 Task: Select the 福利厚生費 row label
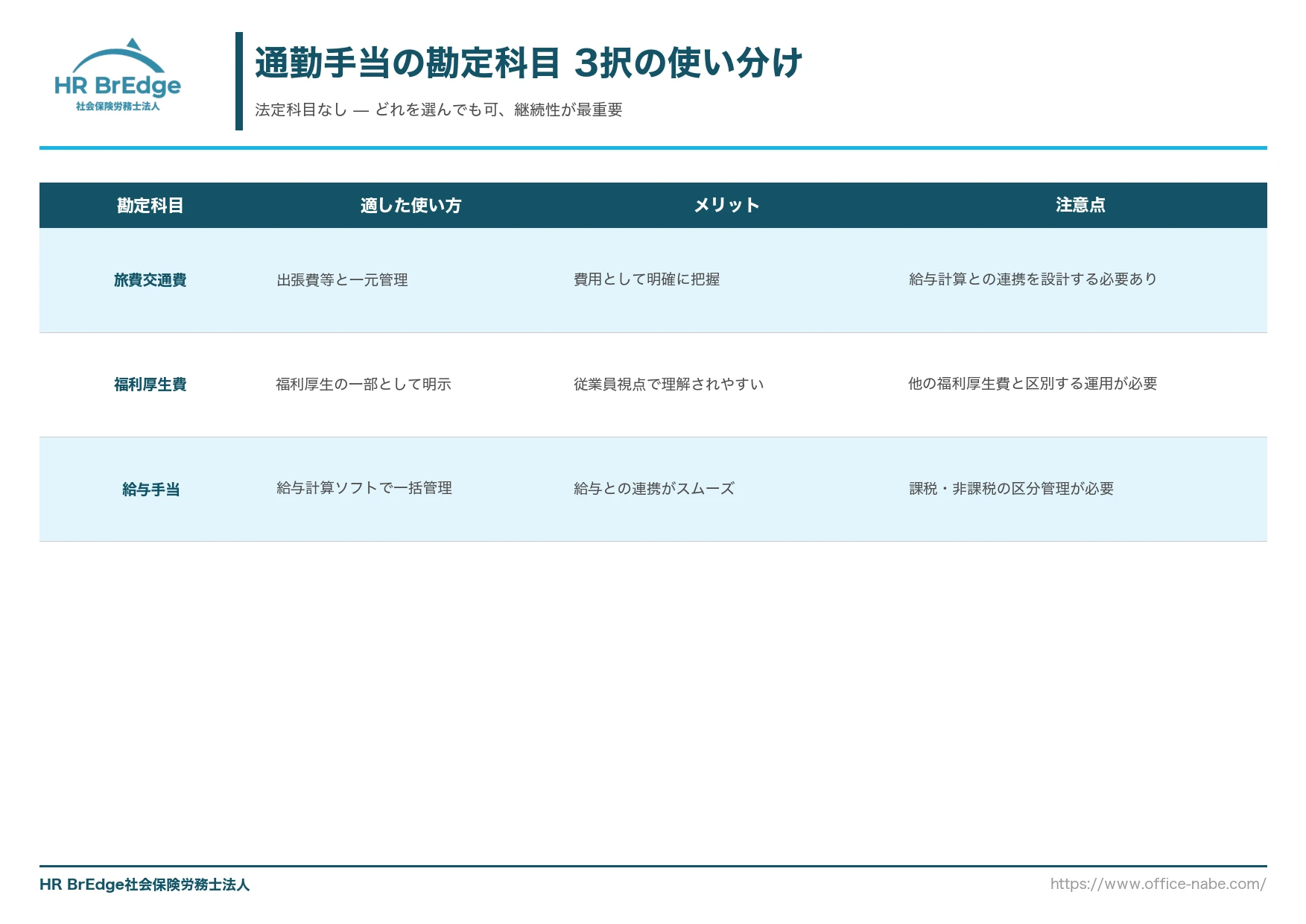[150, 384]
